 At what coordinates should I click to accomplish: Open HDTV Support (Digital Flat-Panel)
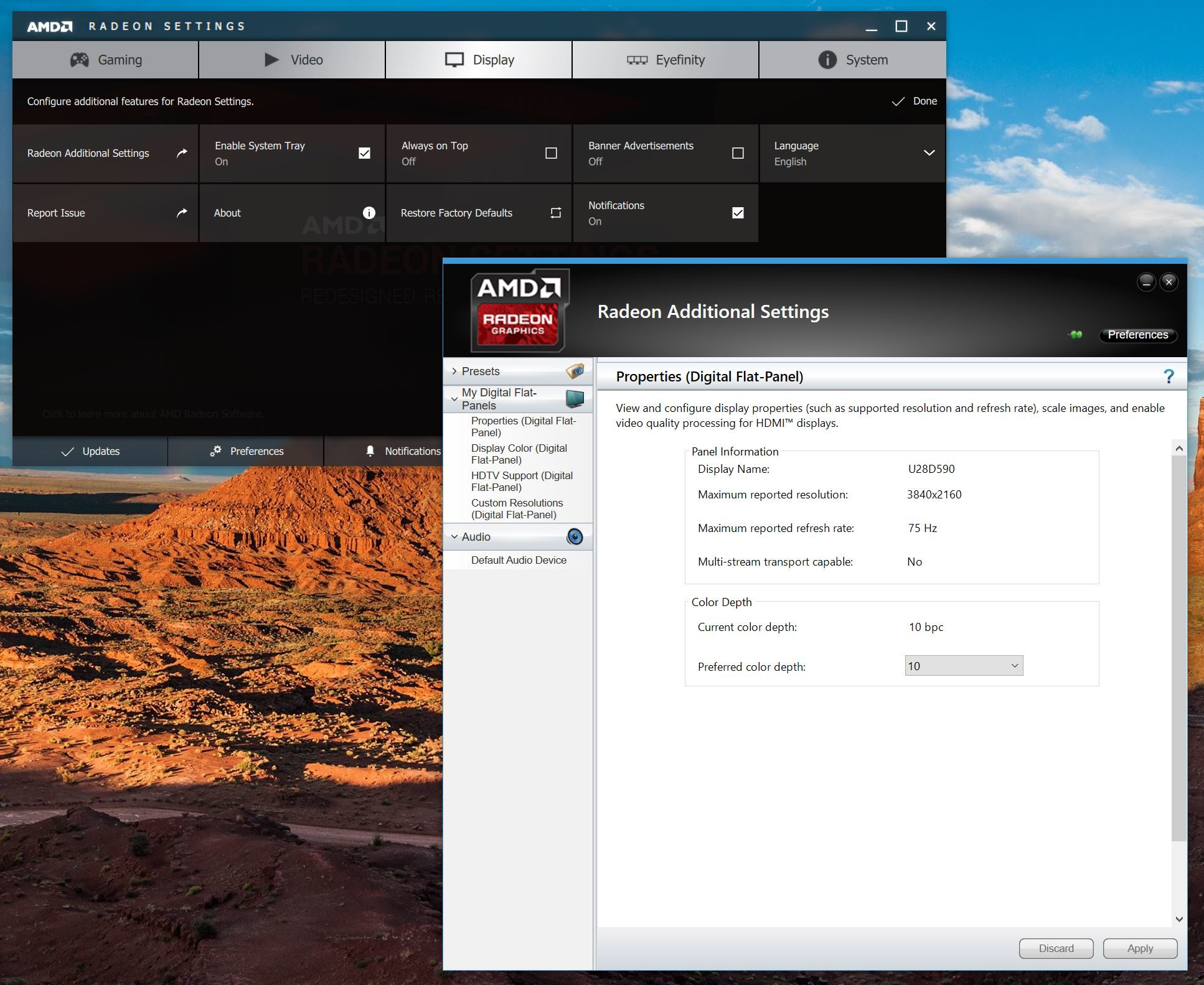pos(522,482)
